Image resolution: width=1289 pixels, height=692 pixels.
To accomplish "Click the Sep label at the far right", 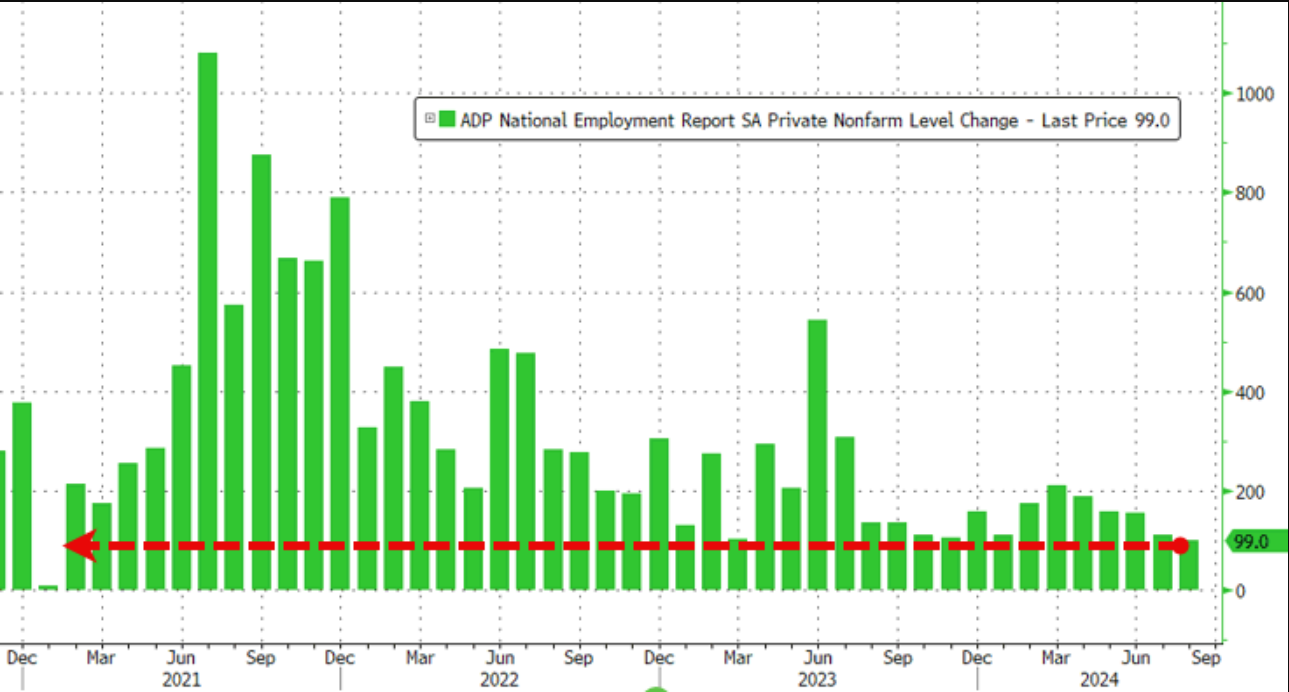I will [1205, 659].
